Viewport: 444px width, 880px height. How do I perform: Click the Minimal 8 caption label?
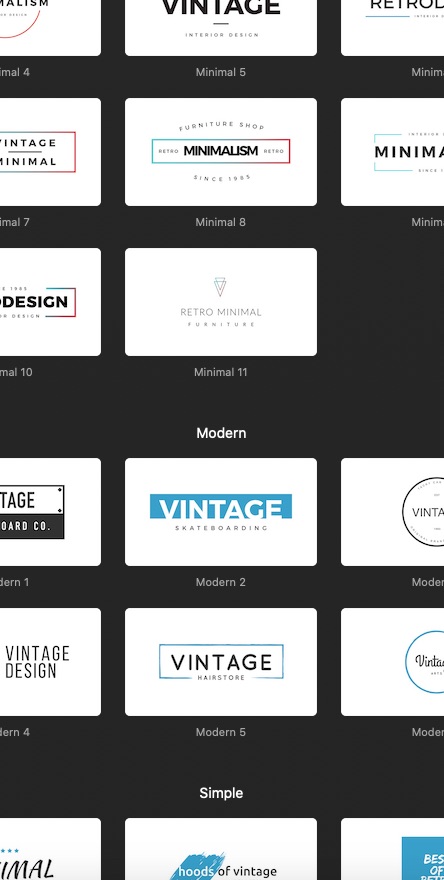(221, 222)
